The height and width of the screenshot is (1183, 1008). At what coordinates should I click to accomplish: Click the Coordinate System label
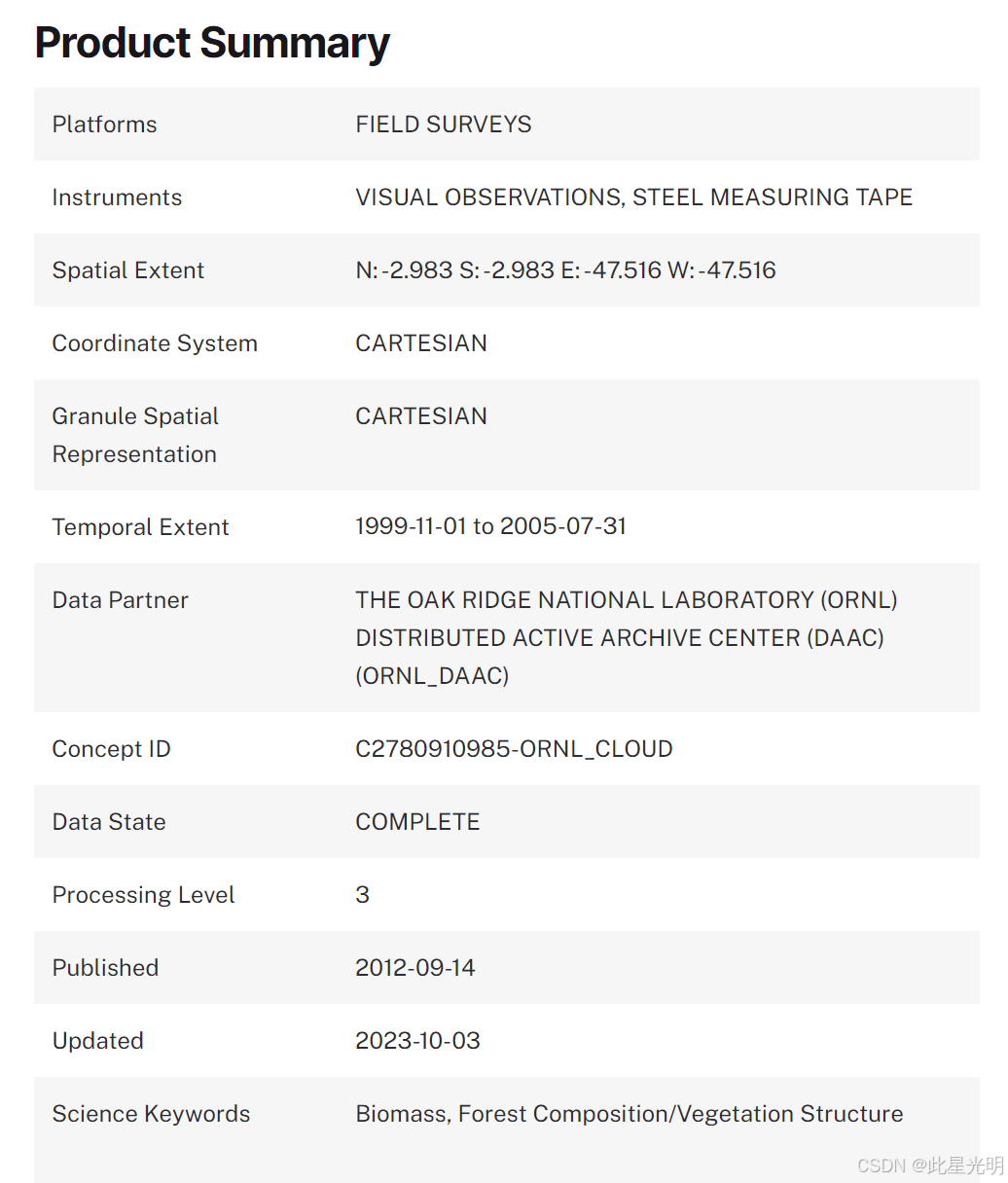(x=155, y=343)
